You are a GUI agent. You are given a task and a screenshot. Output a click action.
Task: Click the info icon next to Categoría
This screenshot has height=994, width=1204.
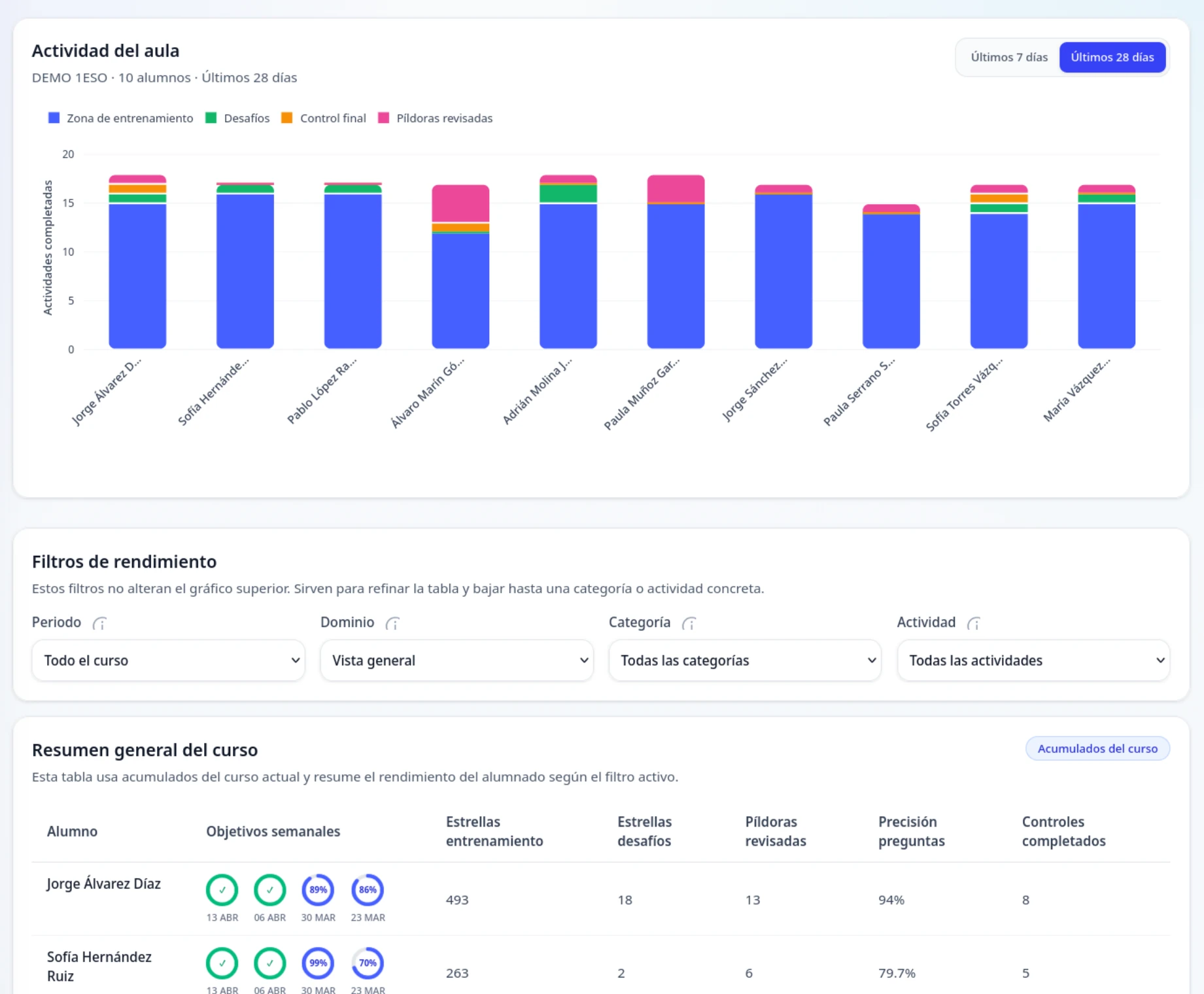689,623
